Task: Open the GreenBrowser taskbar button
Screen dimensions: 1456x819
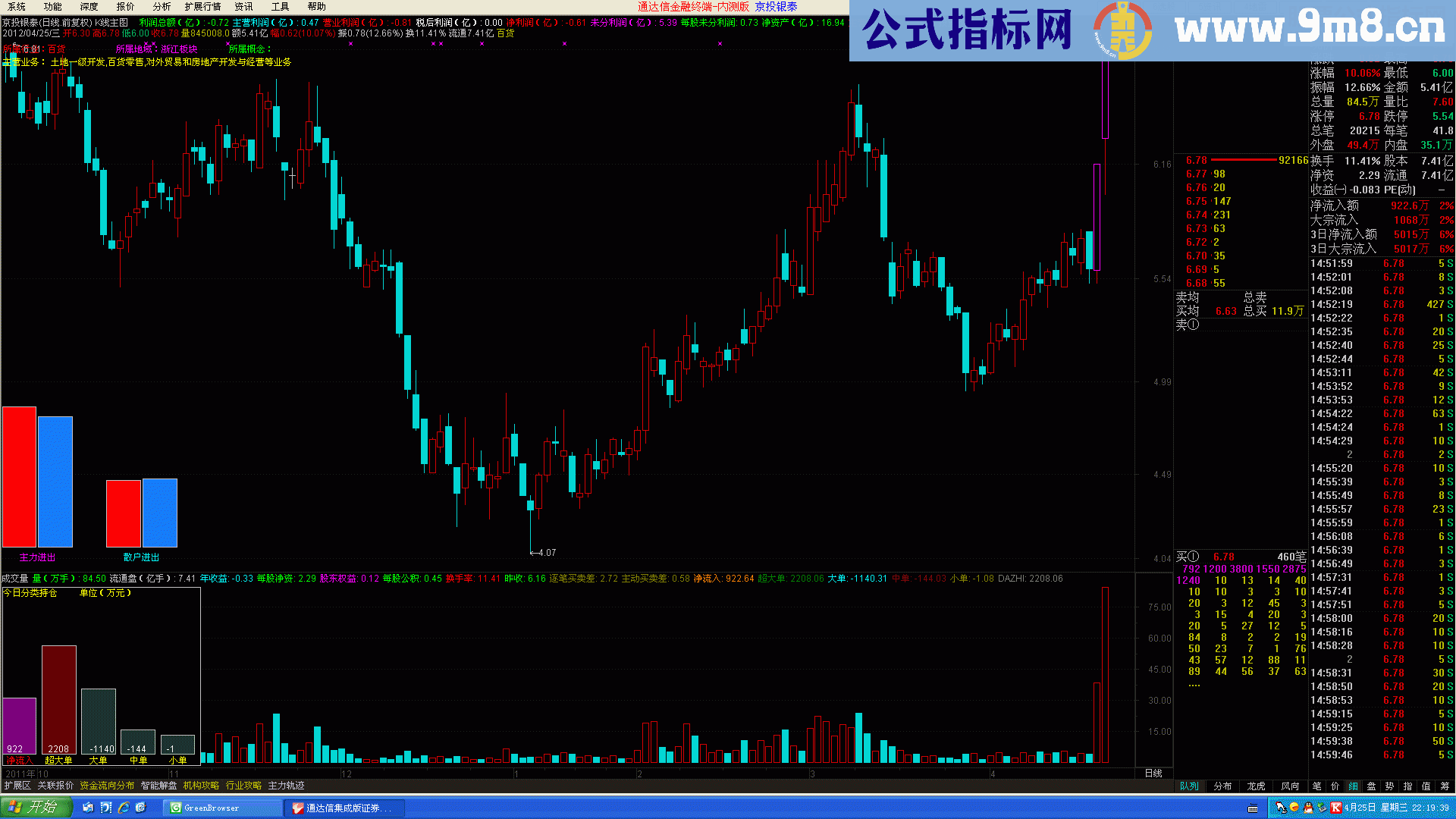Action: (x=223, y=808)
